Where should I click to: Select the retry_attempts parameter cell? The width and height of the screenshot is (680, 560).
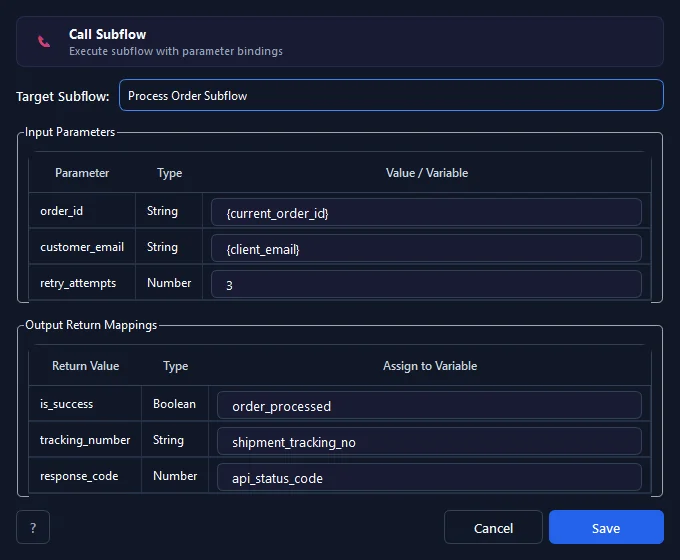pos(82,283)
